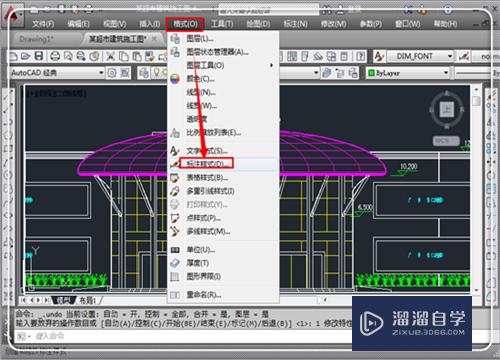The height and width of the screenshot is (360, 500).
Task: Open the 插入(I) menu
Action: (x=149, y=24)
